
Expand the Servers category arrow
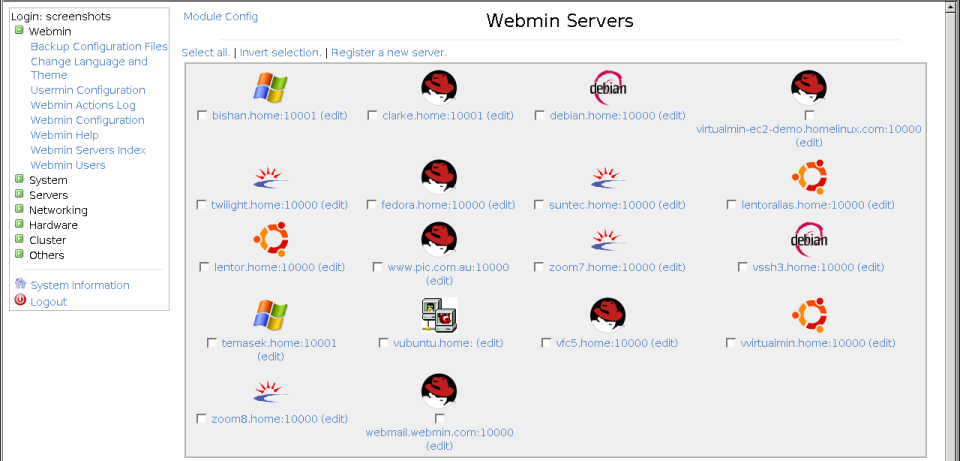(x=19, y=194)
